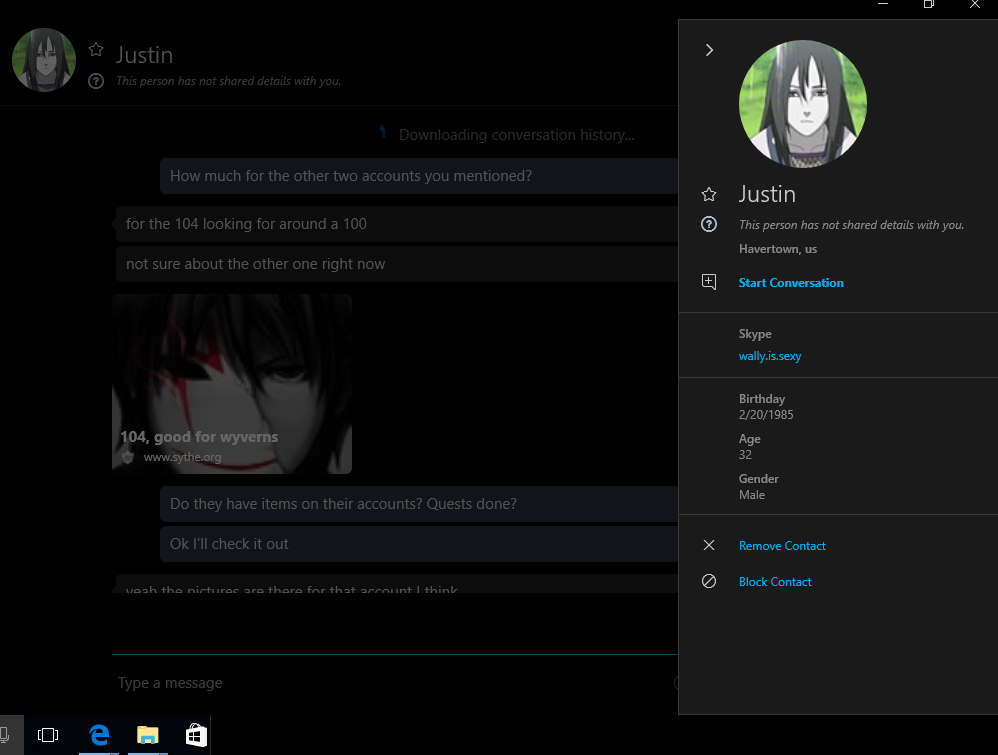Open Microsoft Edge from the taskbar

click(99, 735)
